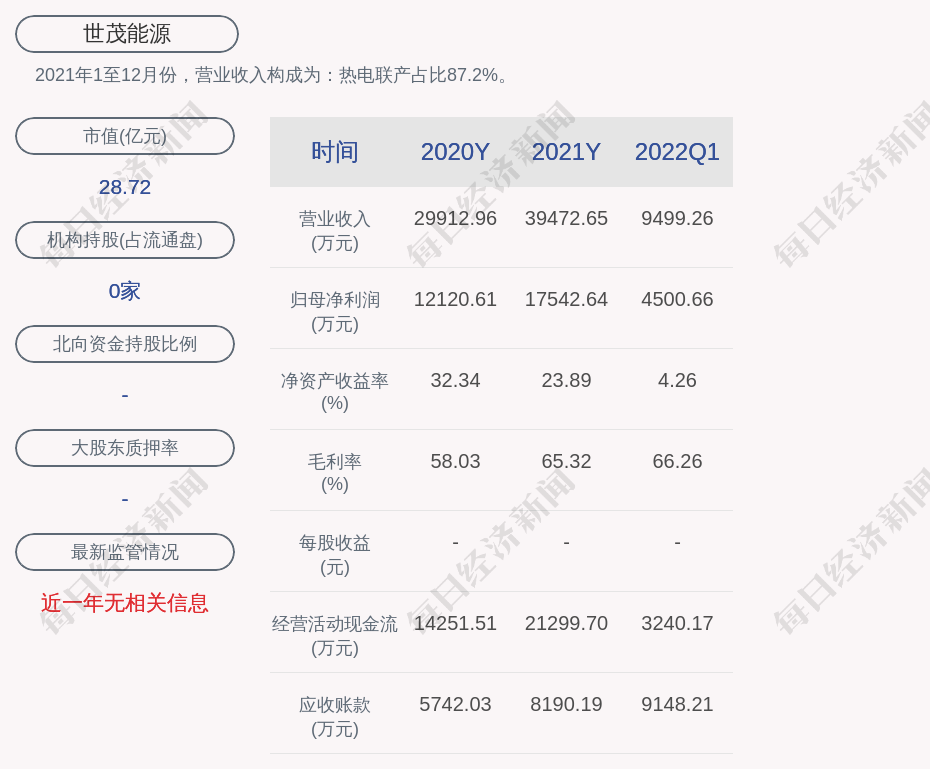
Task: Click the 净资产收益率(%) row label
Action: pyautogui.click(x=334, y=392)
